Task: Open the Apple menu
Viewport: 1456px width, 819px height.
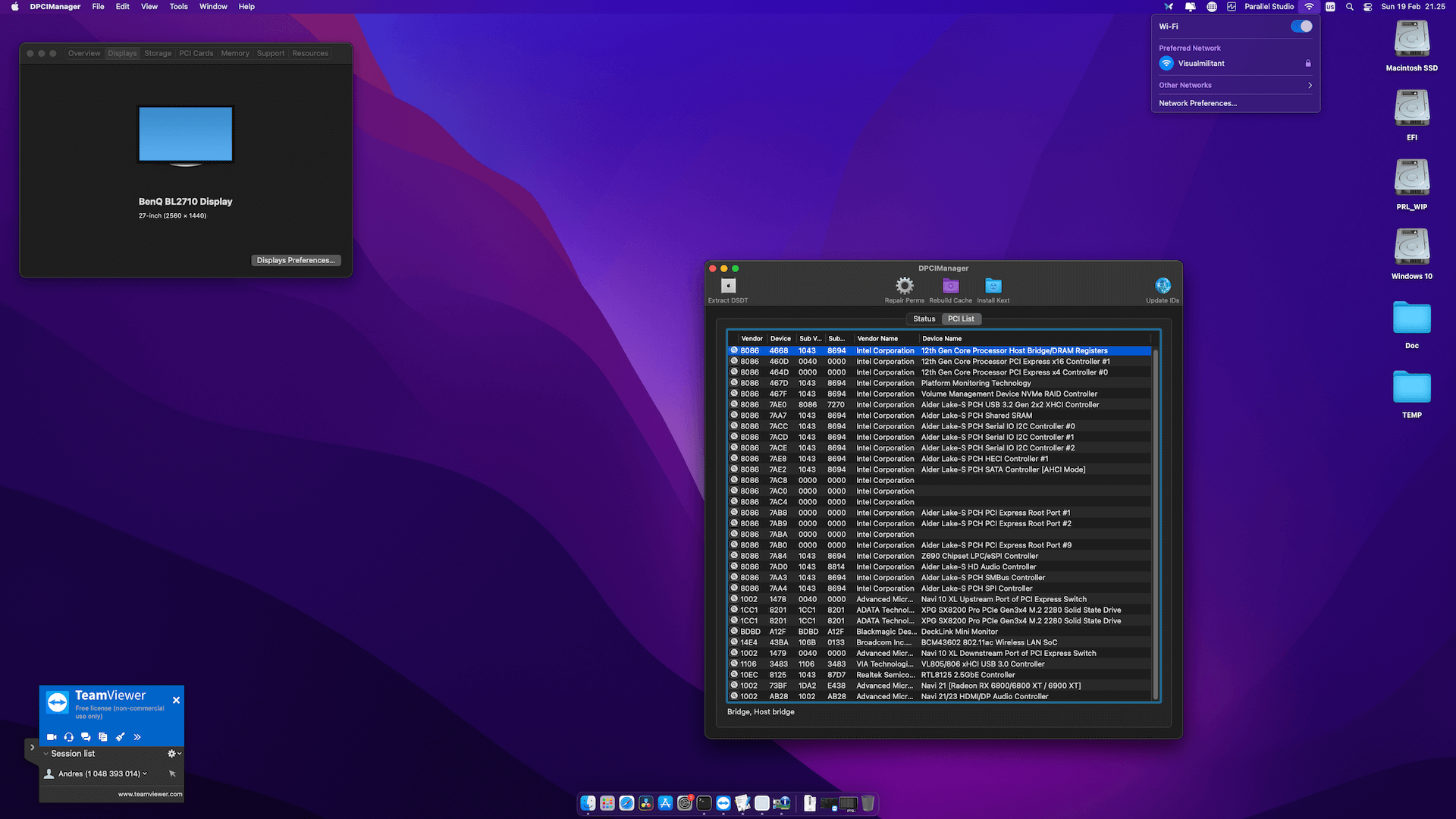Action: [14, 7]
